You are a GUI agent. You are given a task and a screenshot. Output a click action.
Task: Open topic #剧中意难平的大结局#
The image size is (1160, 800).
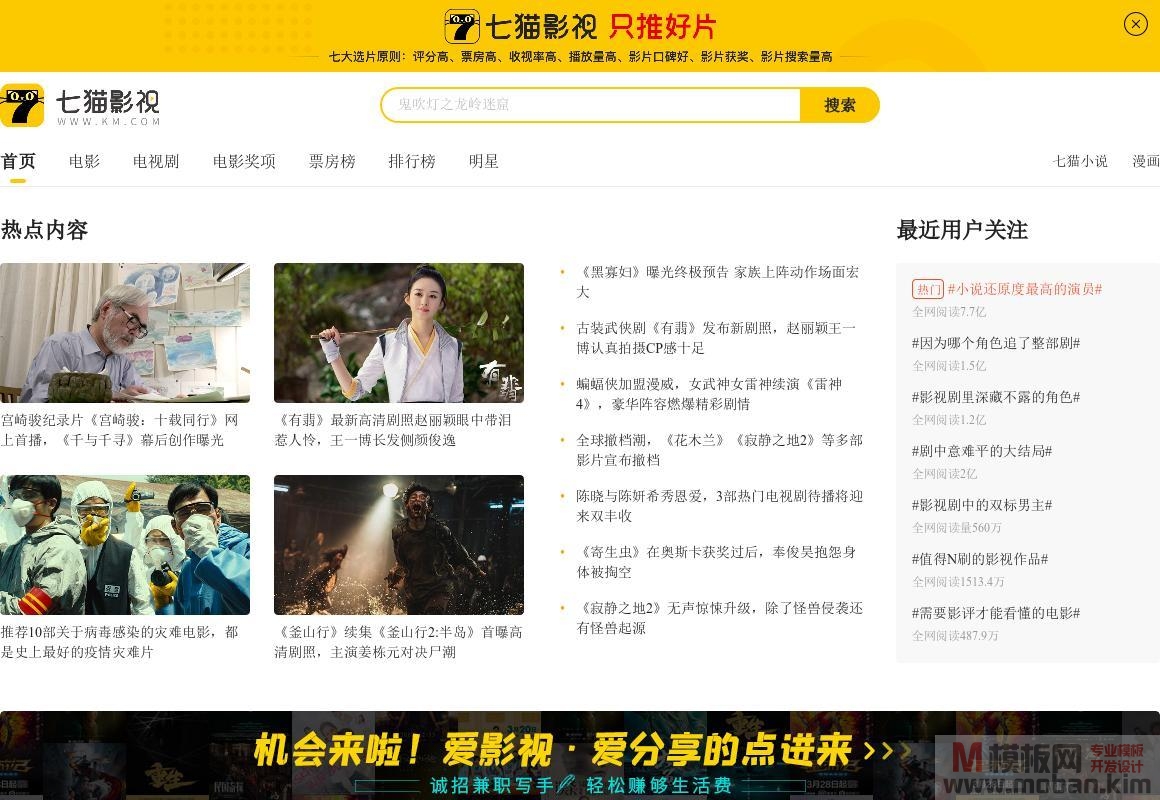click(x=982, y=451)
